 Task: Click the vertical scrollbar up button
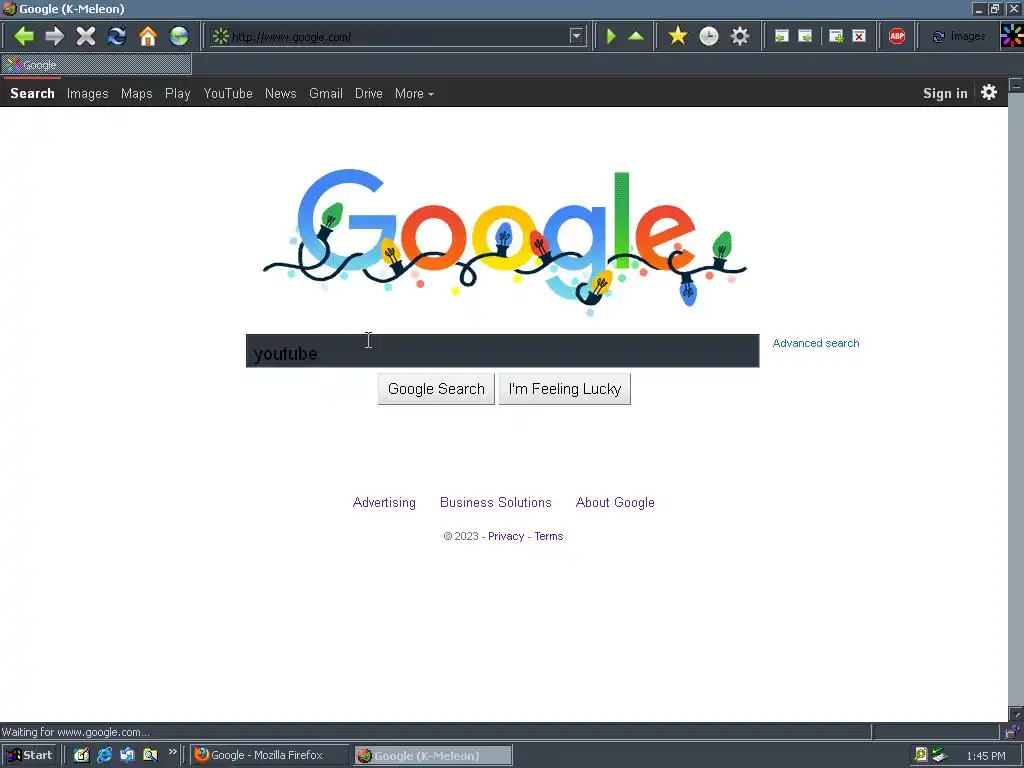[1016, 85]
